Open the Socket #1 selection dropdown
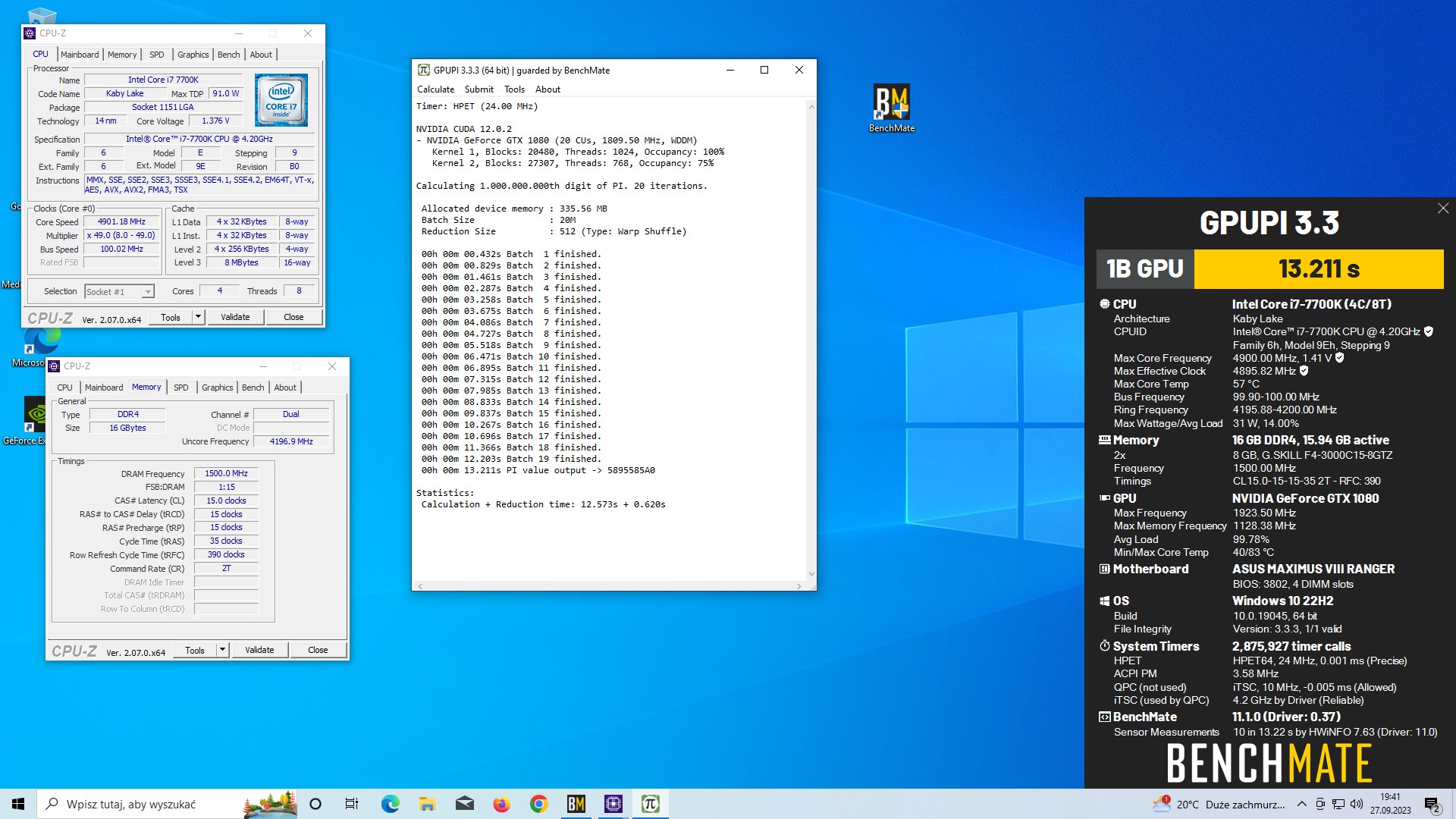The height and width of the screenshot is (819, 1456). coord(119,291)
